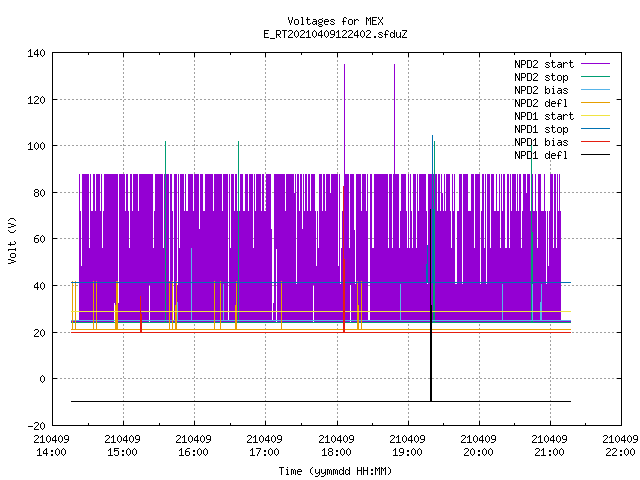The image size is (640, 480).
Task: Select the NPD1 bias legend label
Action: [x=541, y=142]
